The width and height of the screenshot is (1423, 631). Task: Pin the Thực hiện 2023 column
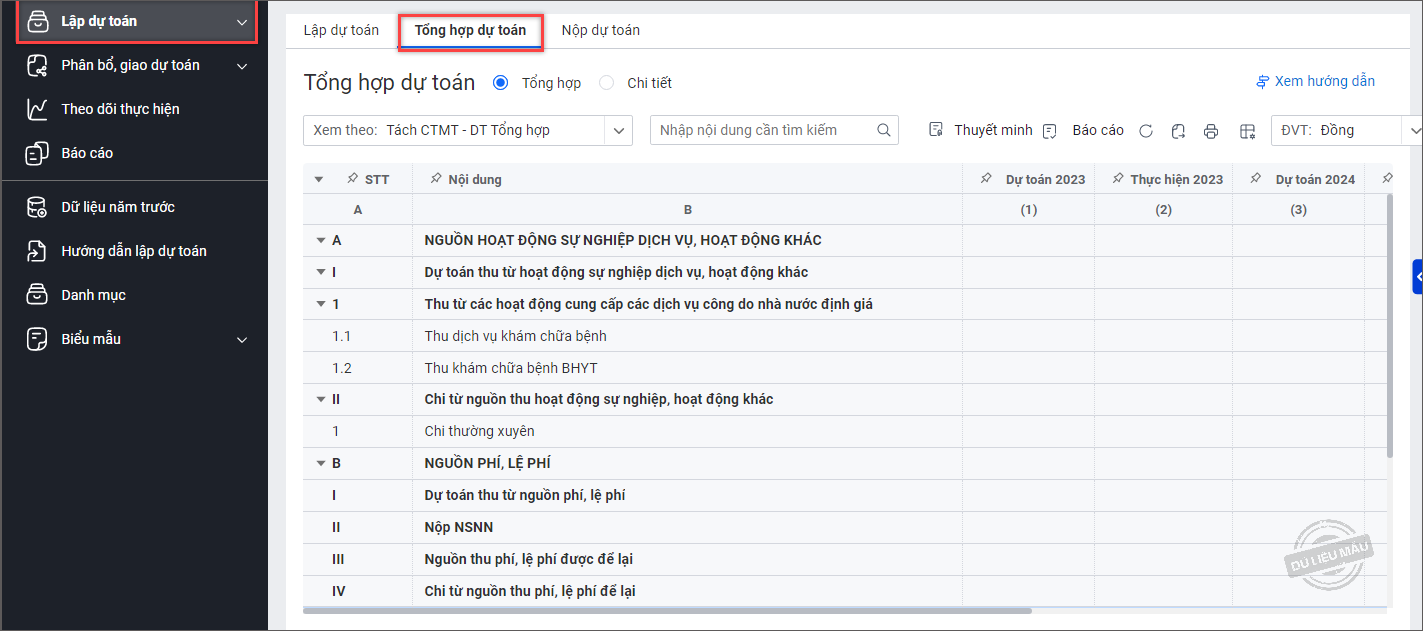click(x=1117, y=178)
